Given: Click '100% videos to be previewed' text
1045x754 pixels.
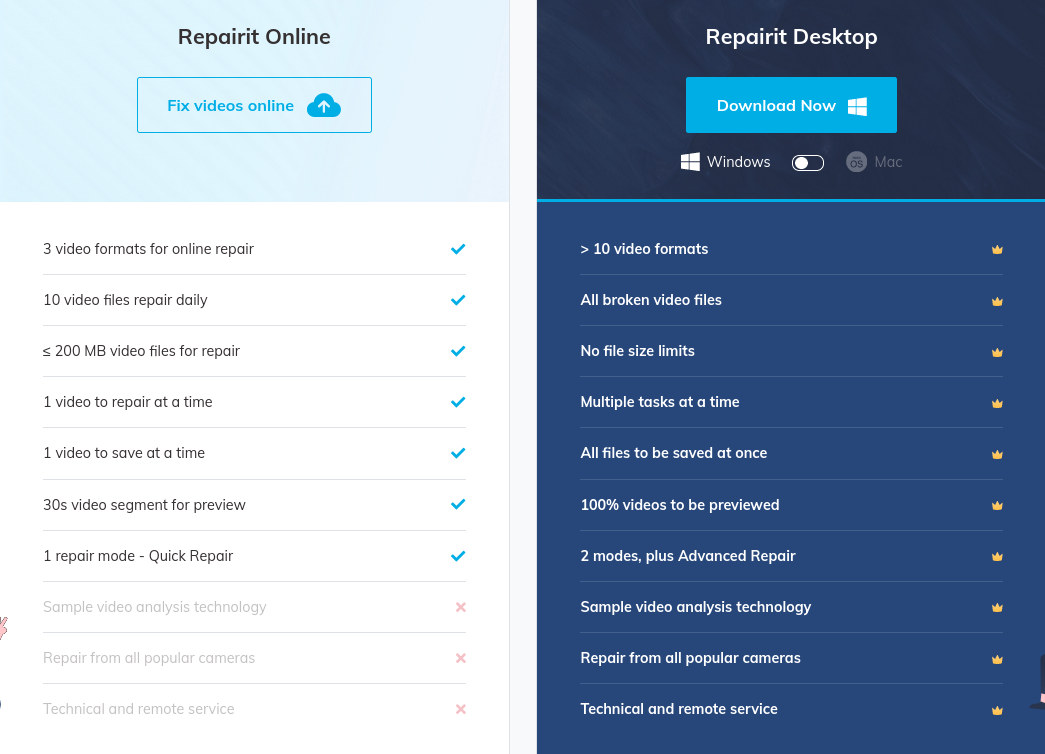Looking at the screenshot, I should pyautogui.click(x=680, y=505).
